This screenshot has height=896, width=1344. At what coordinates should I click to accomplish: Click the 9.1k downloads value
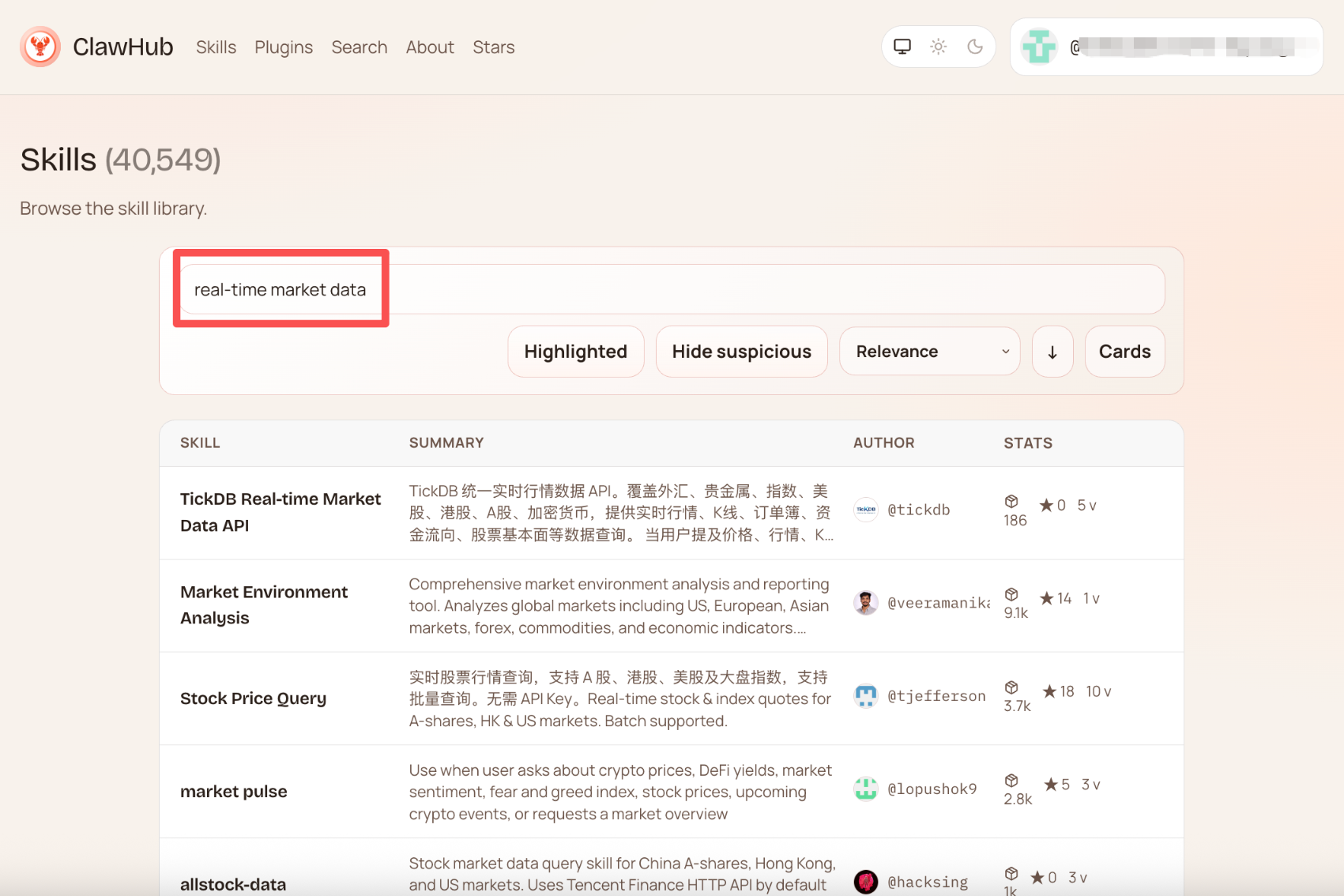tap(1016, 613)
